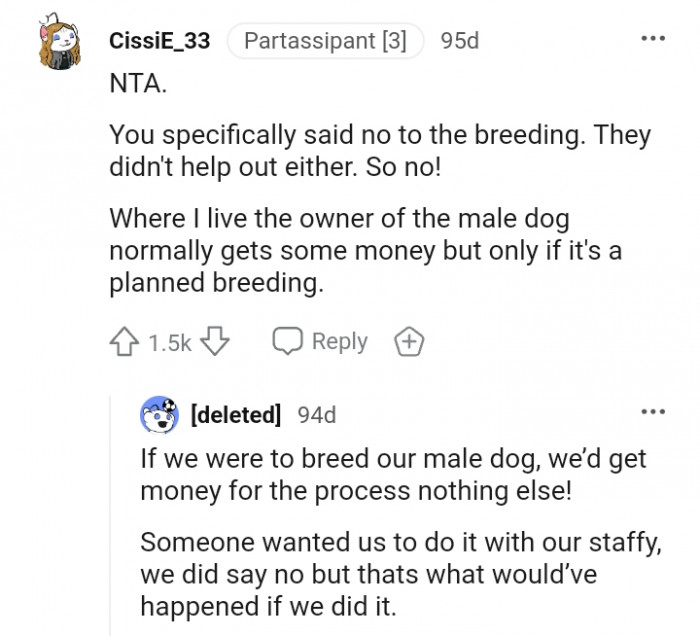Open the 94d timestamp on the reply
700x636 pixels.
pyautogui.click(x=317, y=414)
